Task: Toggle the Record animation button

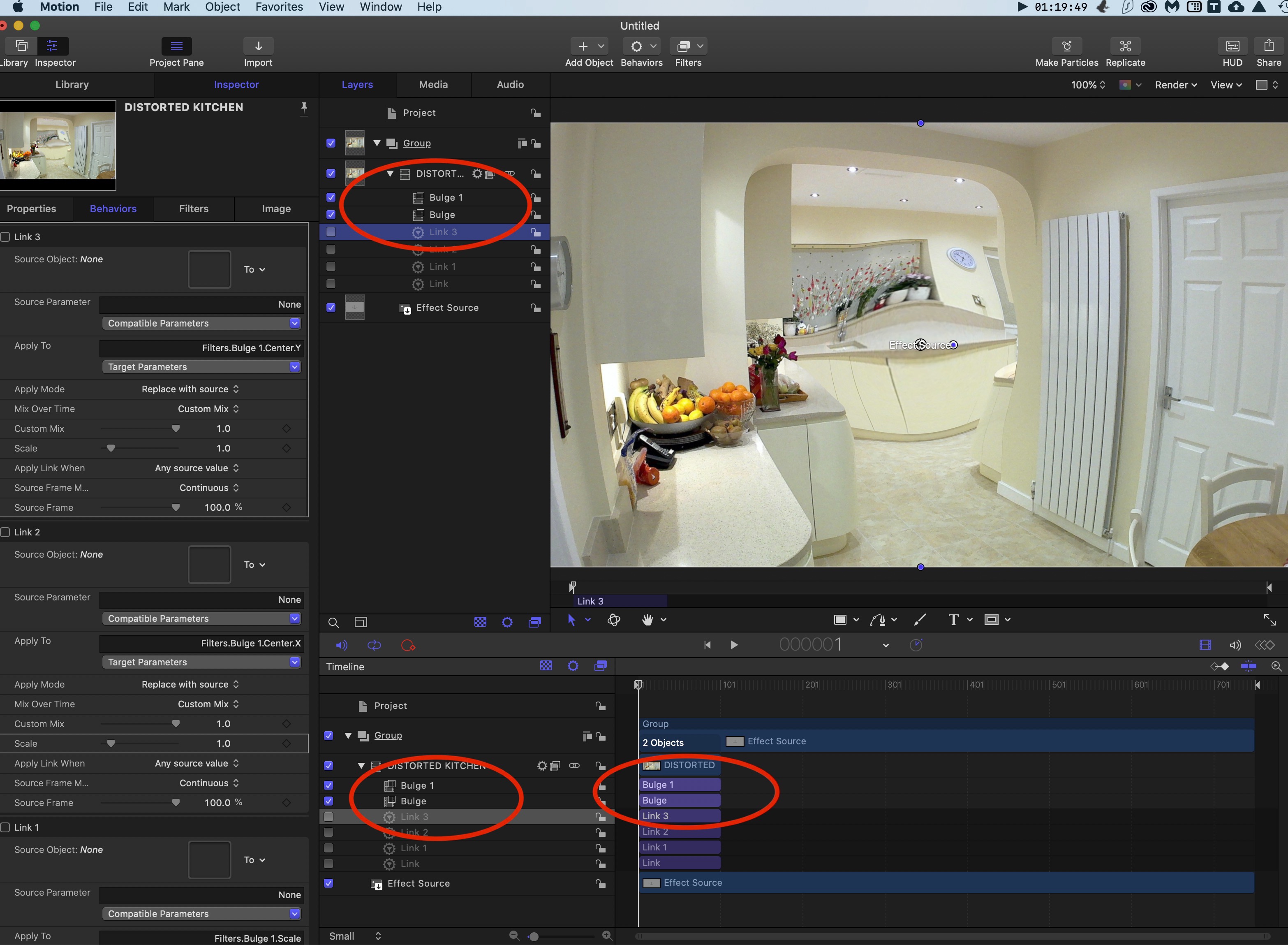Action: [x=408, y=645]
